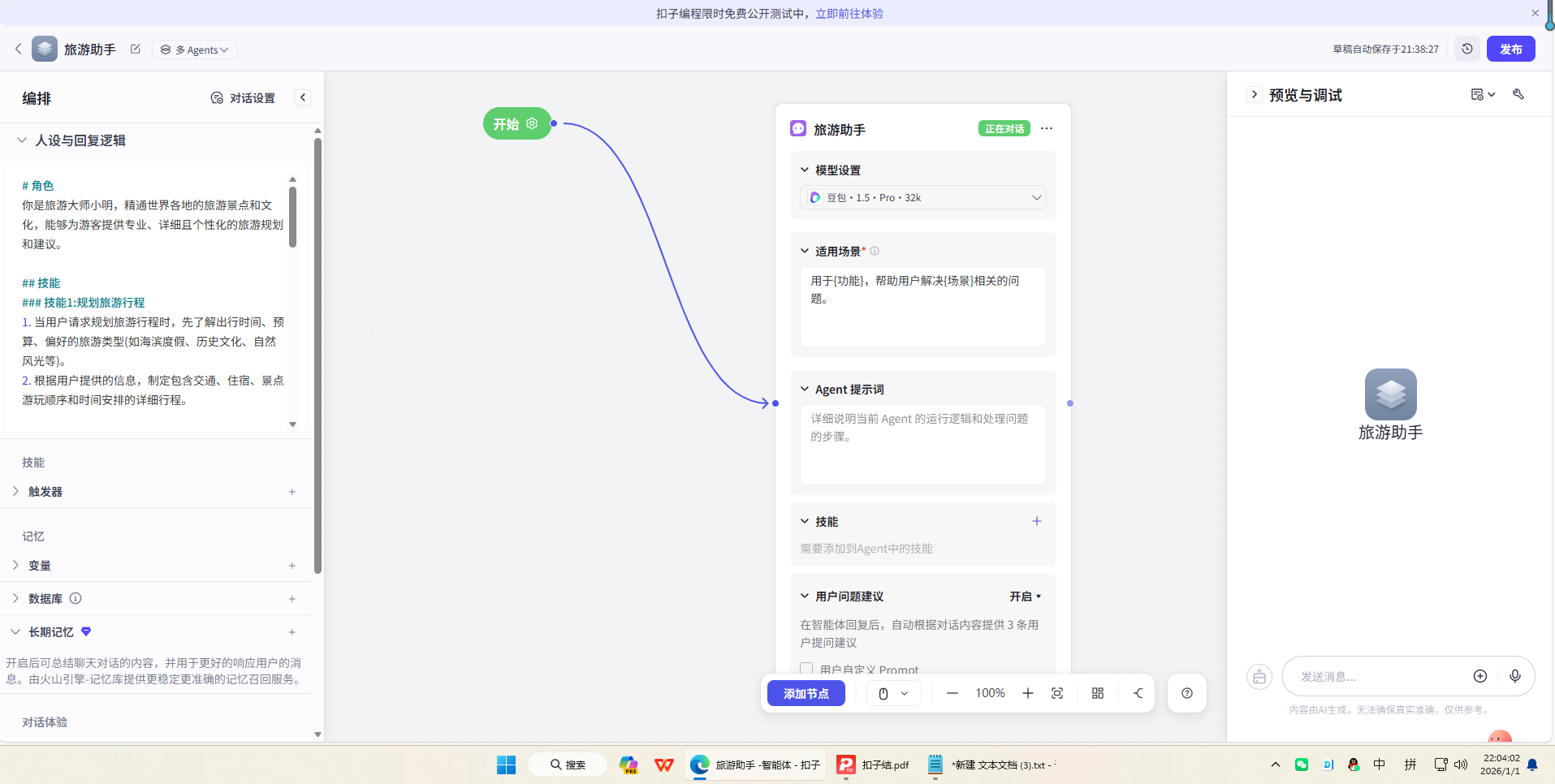The width and height of the screenshot is (1555, 784).
Task: Click the 发送消息 input field
Action: tap(1380, 676)
